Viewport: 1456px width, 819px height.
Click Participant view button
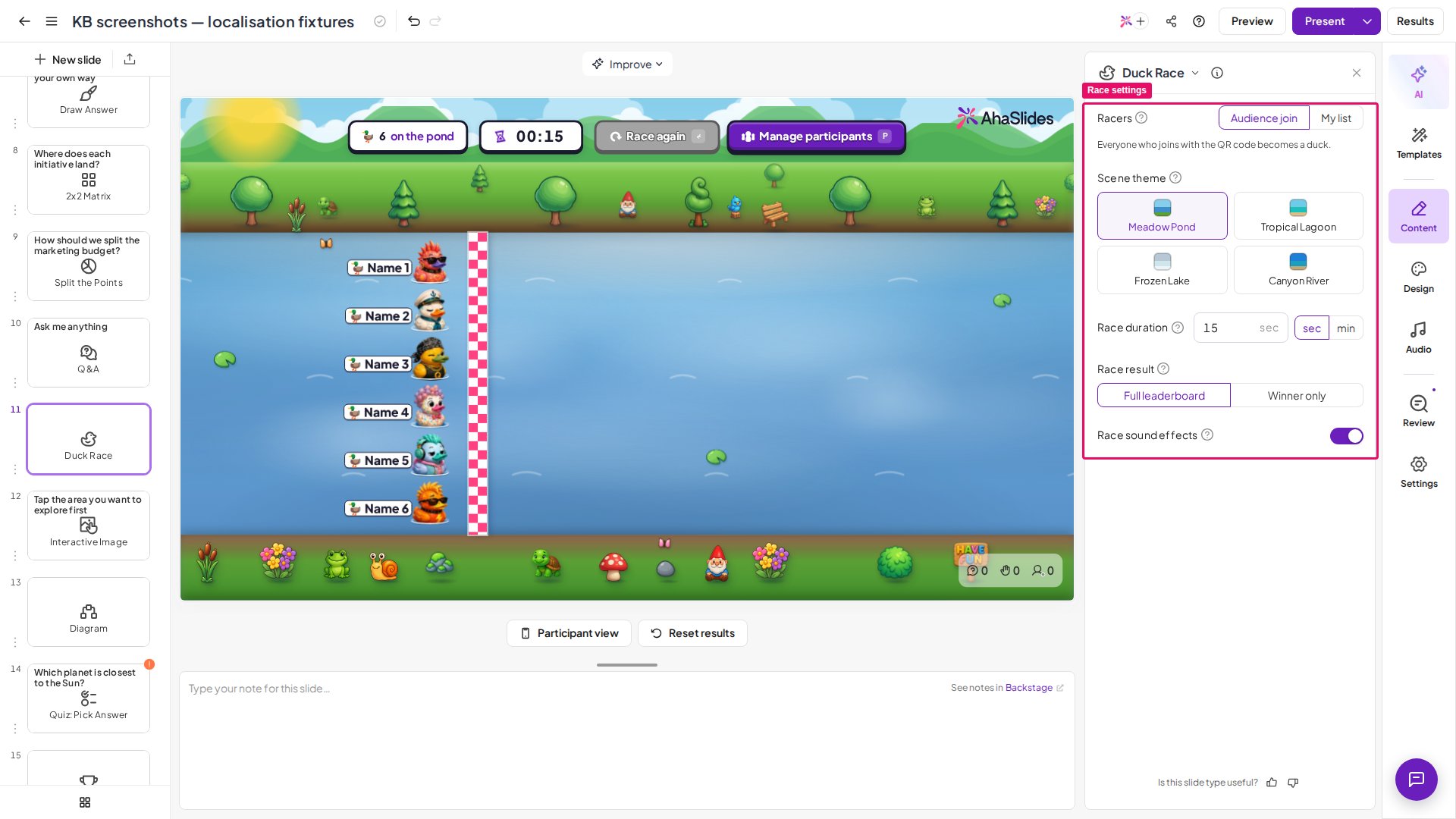[569, 633]
